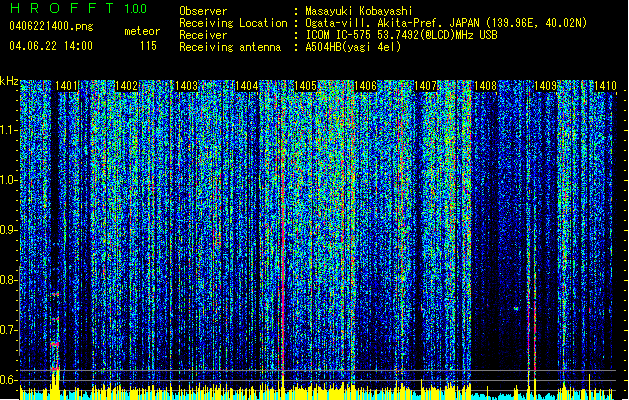Click the 1405 time marker
Image resolution: width=629 pixels, height=400 pixels.
pos(306,86)
